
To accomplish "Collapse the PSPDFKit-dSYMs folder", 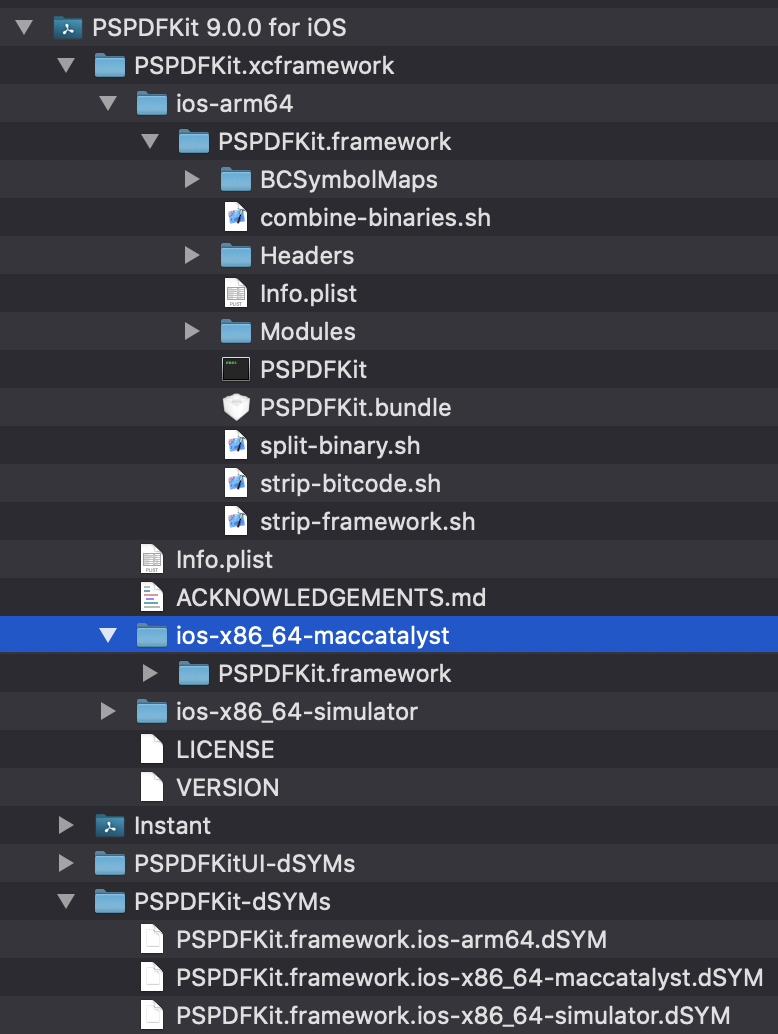I will [x=66, y=901].
